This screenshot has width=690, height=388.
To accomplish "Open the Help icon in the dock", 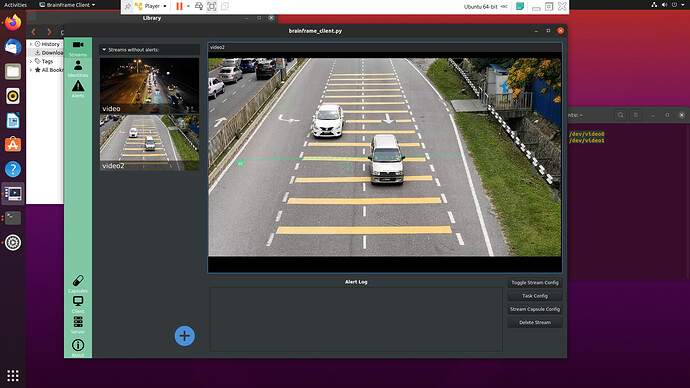I will coord(13,169).
